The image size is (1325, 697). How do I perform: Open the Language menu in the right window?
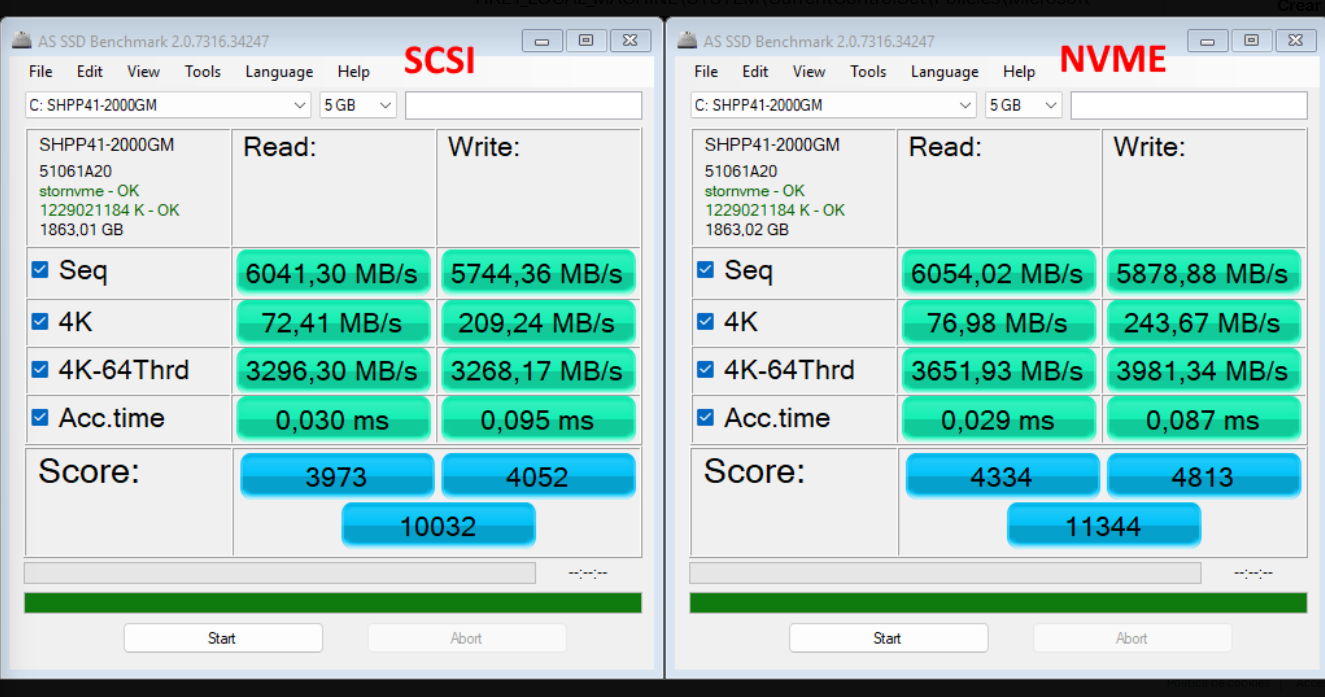pyautogui.click(x=944, y=71)
